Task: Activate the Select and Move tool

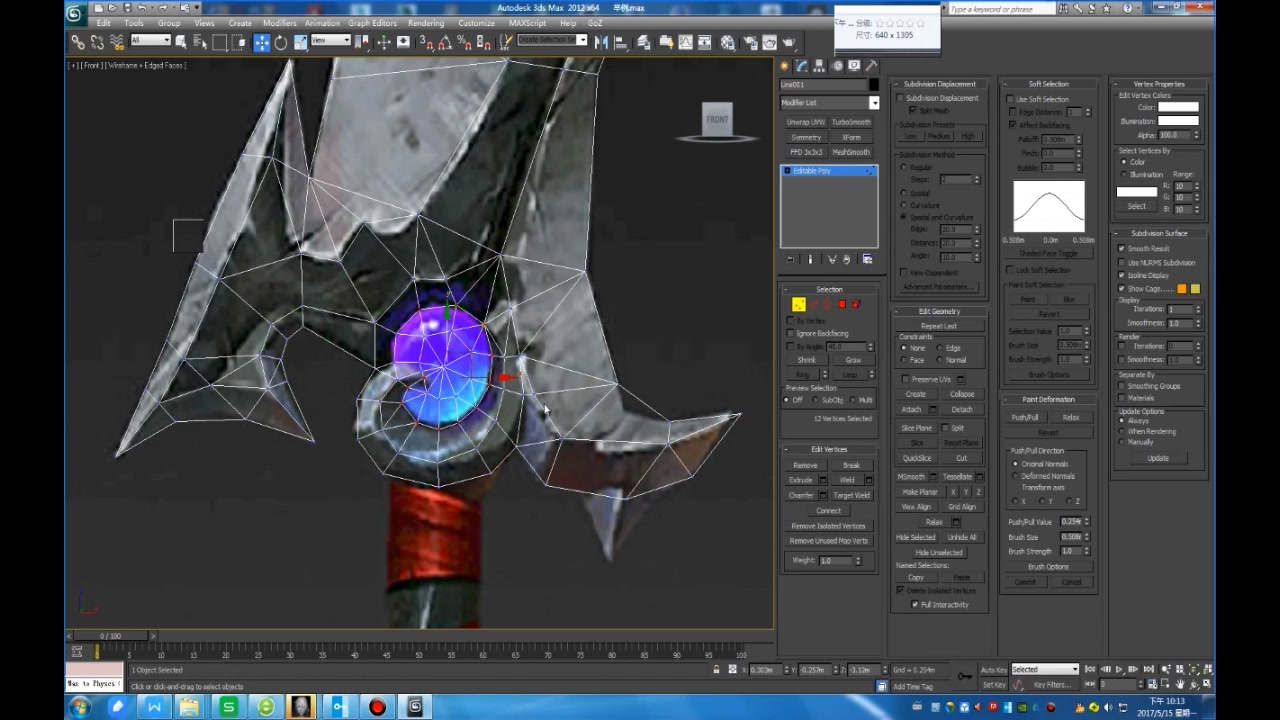Action: click(262, 40)
